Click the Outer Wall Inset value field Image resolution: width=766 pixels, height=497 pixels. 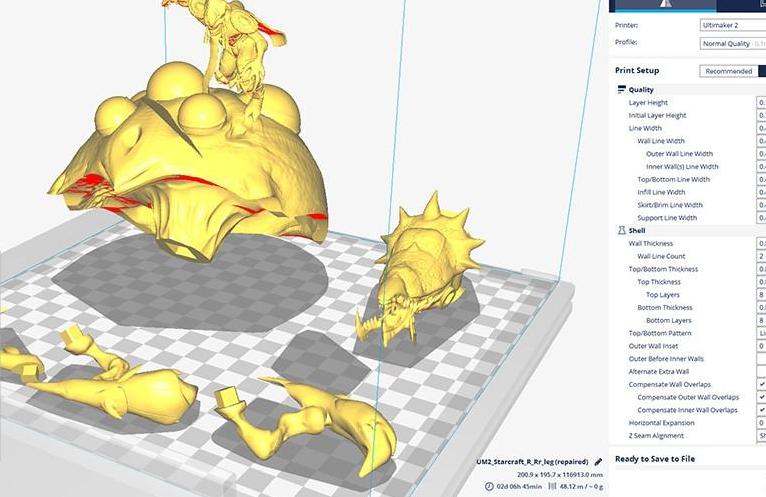(x=761, y=346)
